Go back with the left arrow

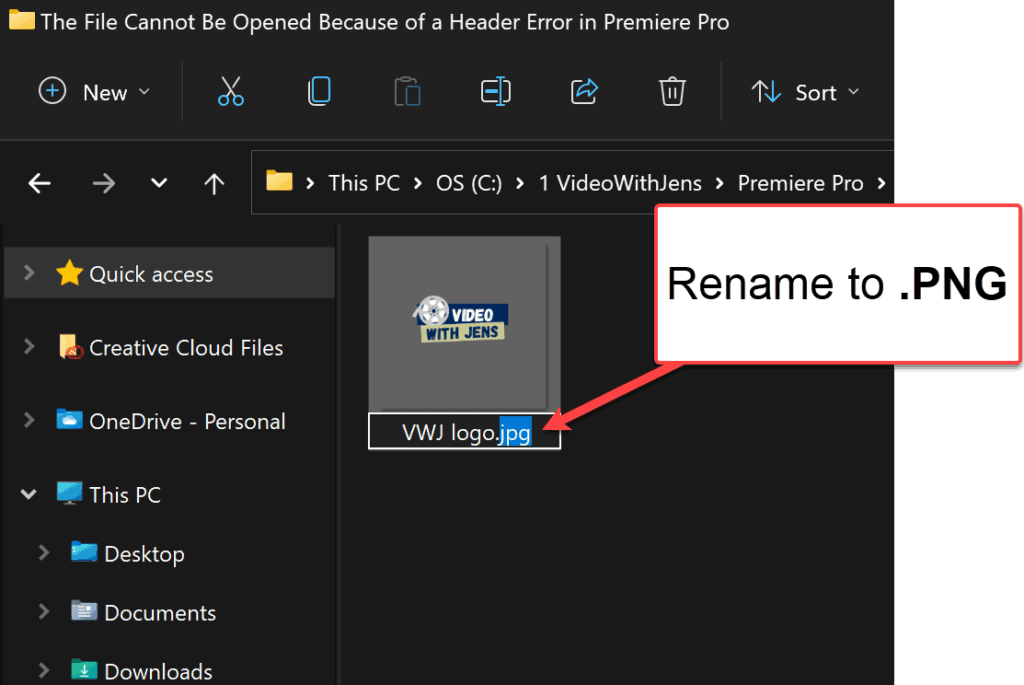click(x=40, y=183)
